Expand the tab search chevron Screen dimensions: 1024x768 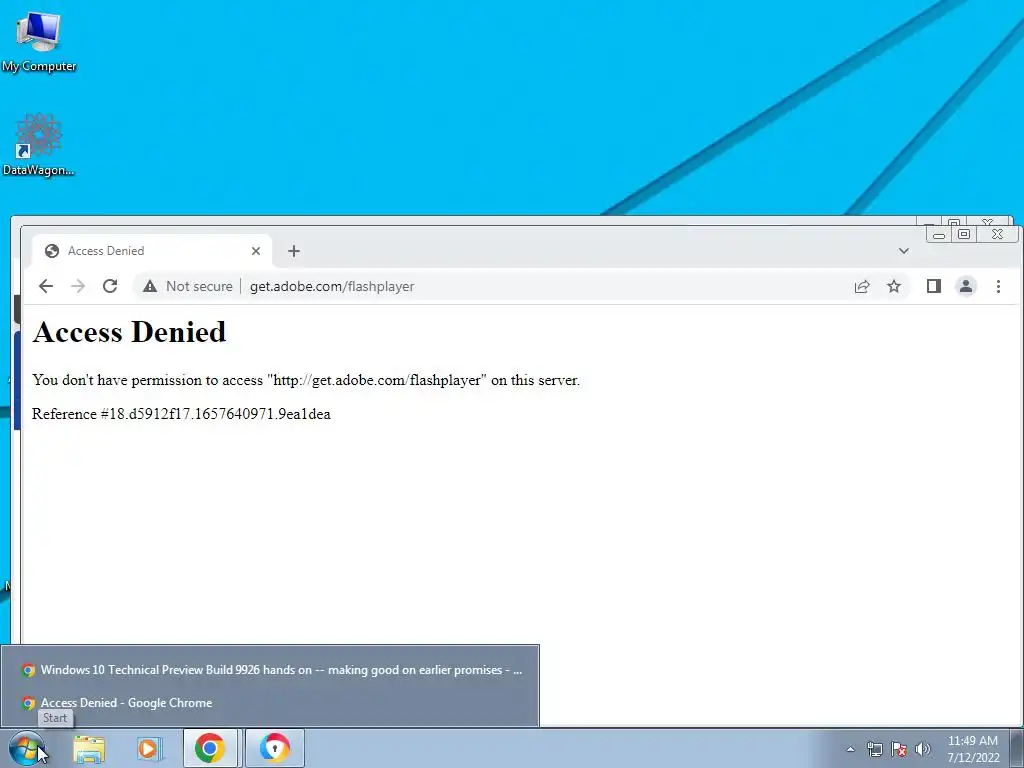(x=904, y=251)
